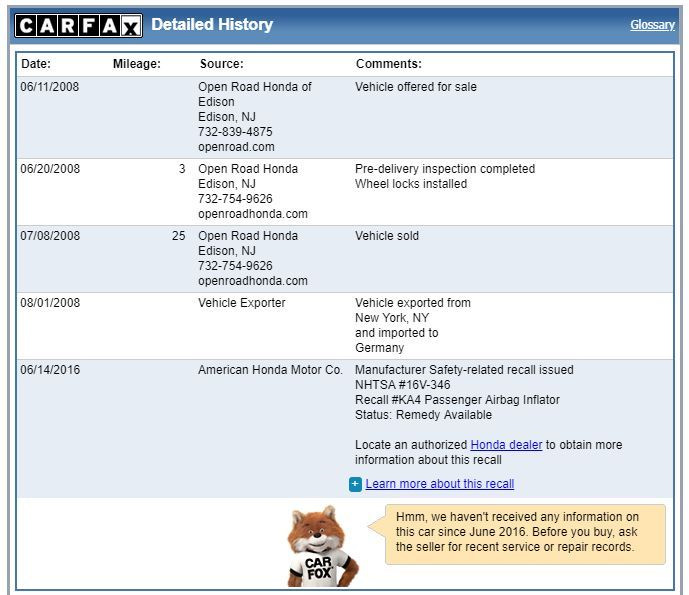689x595 pixels.
Task: Click Open Road Honda of Edison text
Action: pos(255,94)
